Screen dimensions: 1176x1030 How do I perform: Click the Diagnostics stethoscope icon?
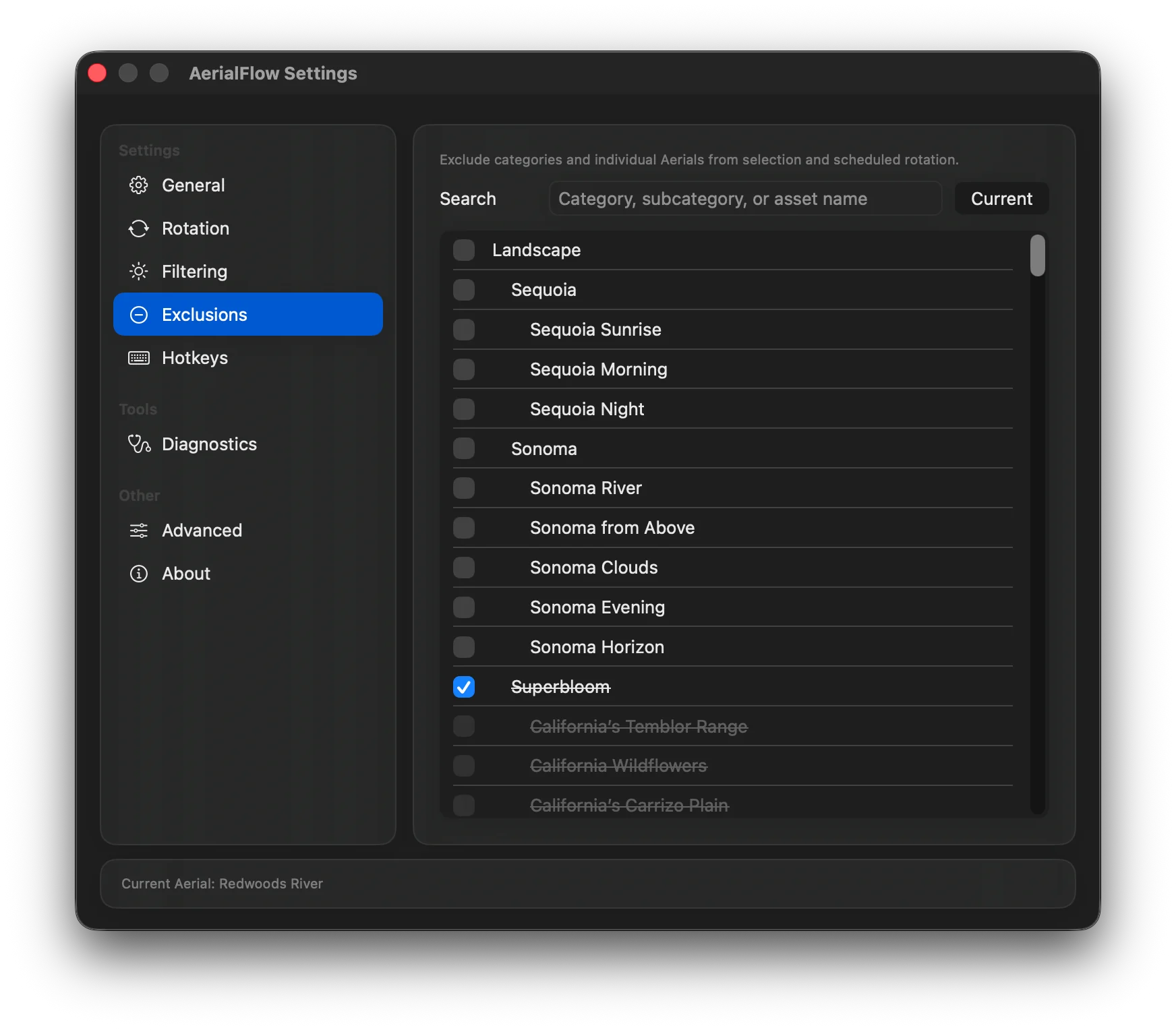click(x=138, y=444)
